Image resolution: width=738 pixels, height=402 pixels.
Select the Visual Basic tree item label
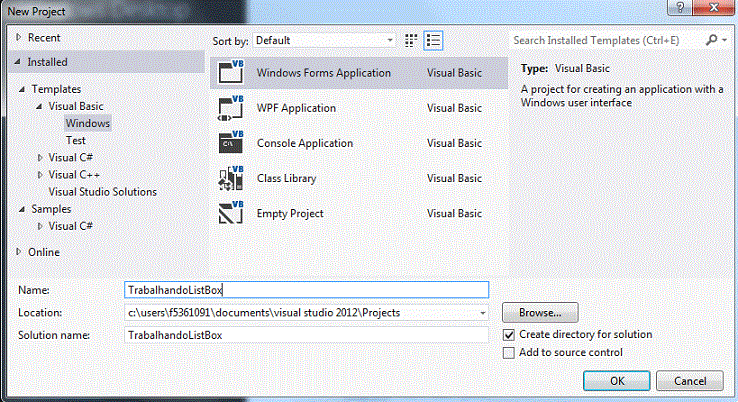(76, 106)
